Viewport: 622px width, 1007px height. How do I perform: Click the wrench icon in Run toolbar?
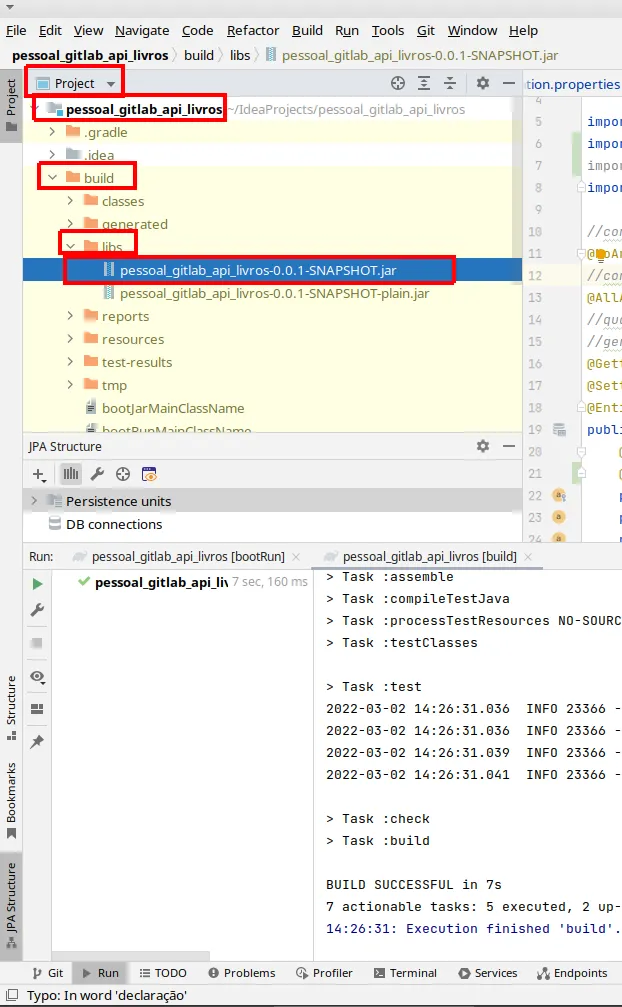(37, 610)
